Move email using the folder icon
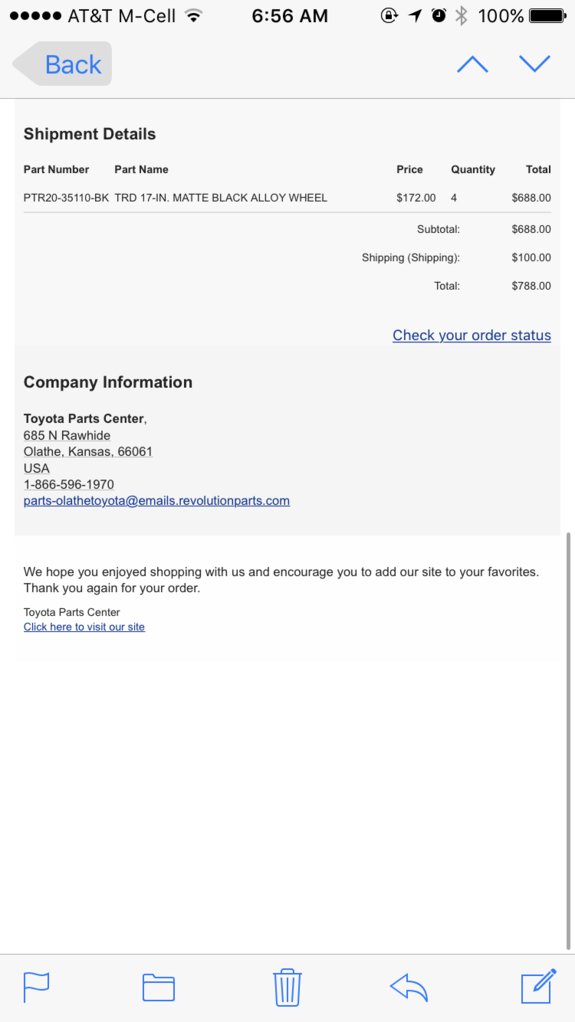 click(x=158, y=987)
